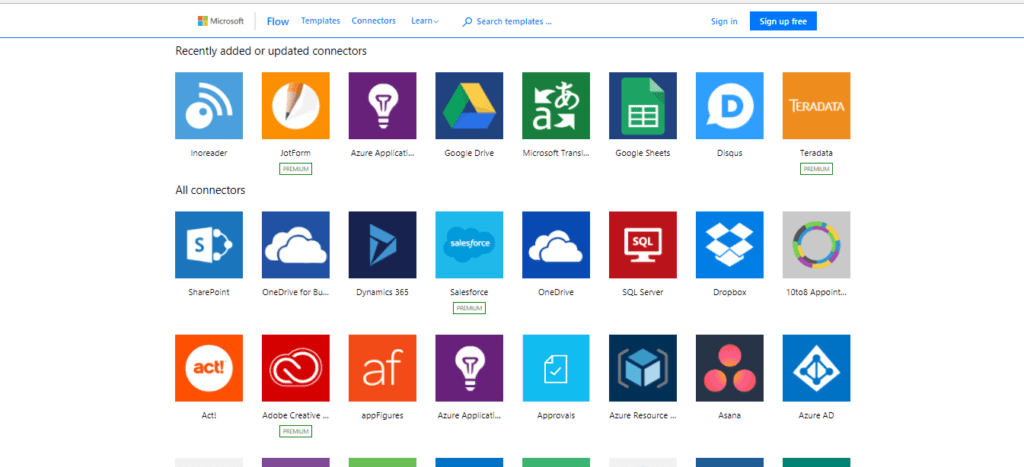Open the Inoreader connector icon
This screenshot has height=467, width=1024.
pyautogui.click(x=209, y=105)
